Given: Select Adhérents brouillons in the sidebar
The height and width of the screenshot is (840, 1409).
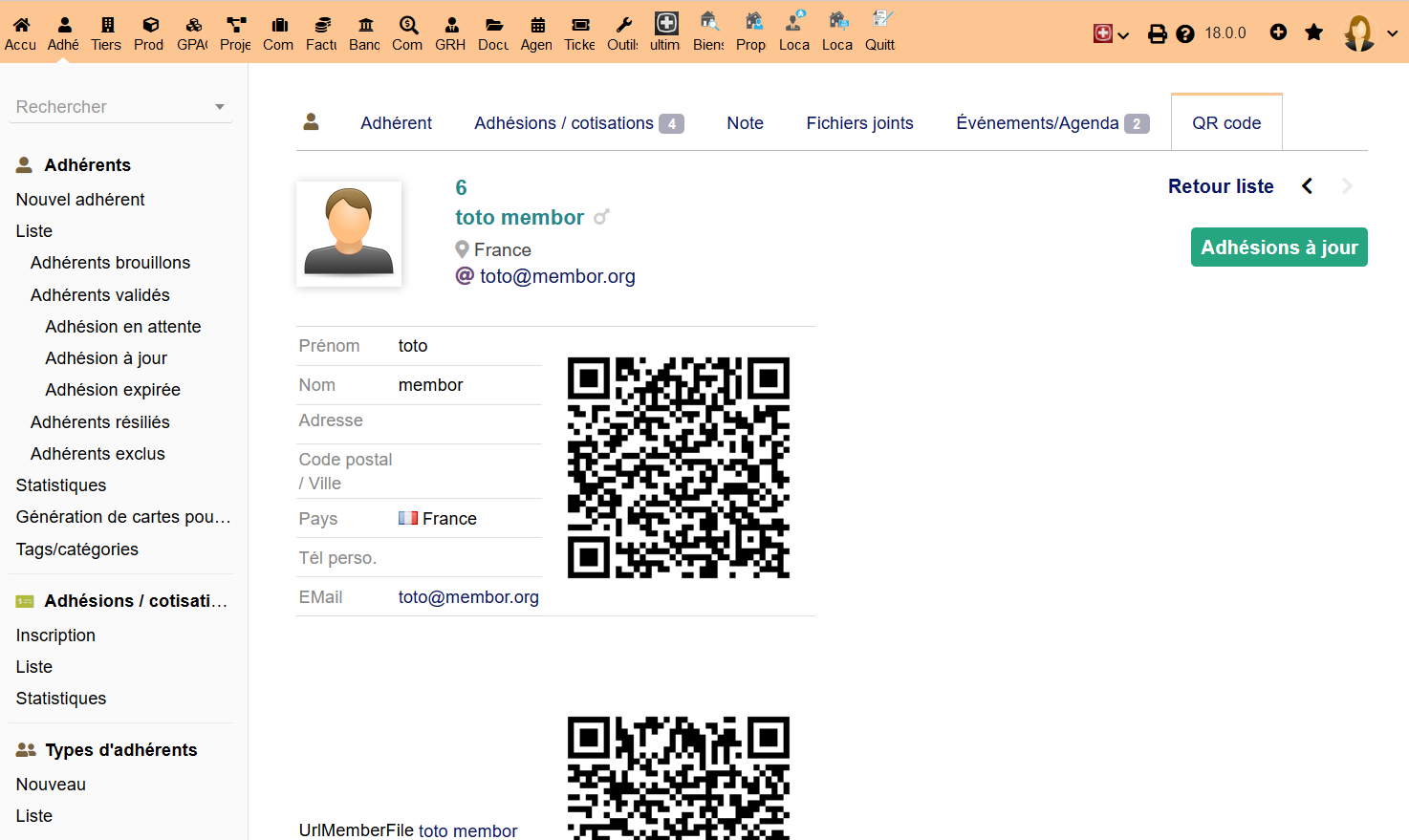Looking at the screenshot, I should 110,263.
